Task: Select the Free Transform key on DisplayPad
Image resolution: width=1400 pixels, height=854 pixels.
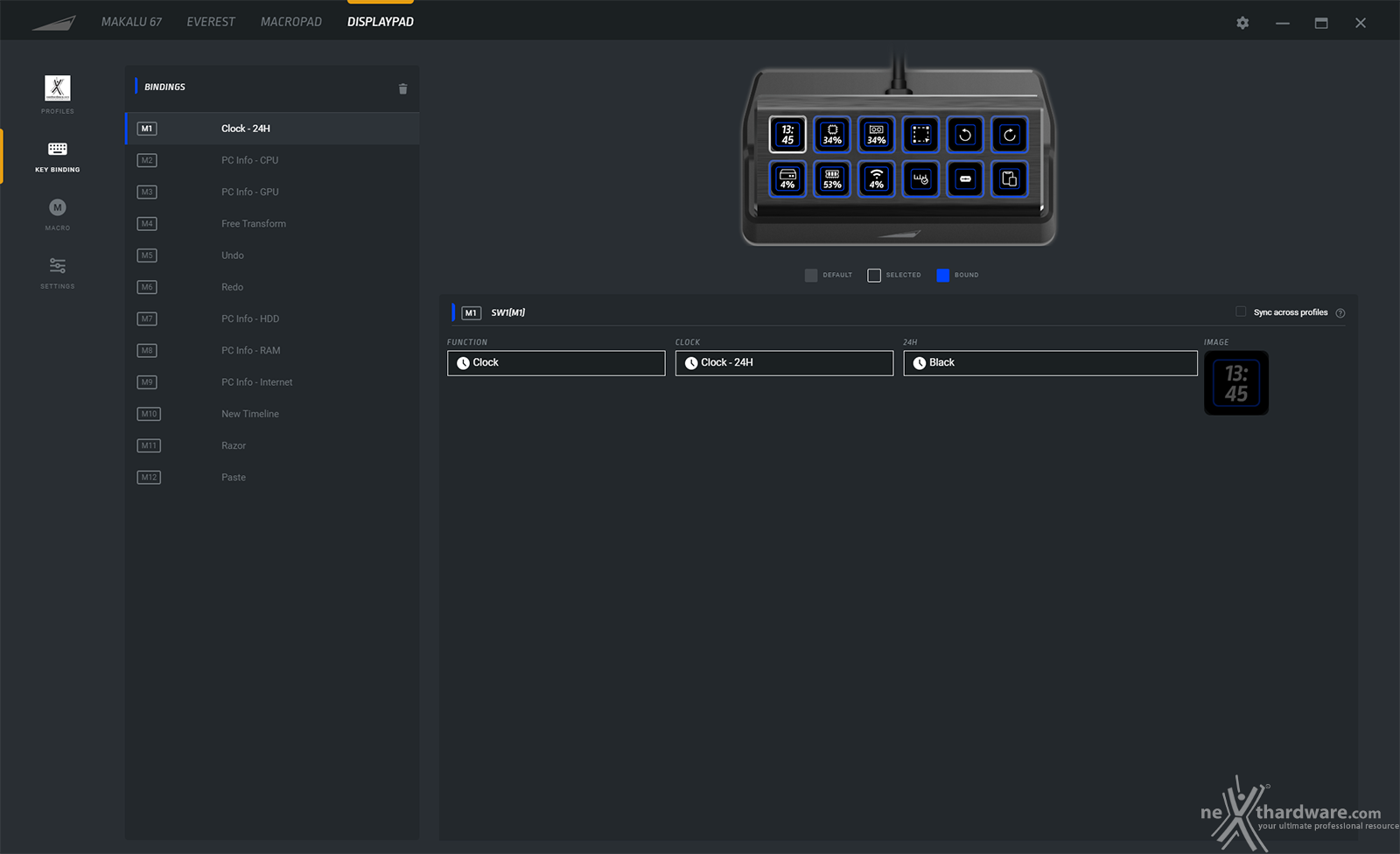Action: (x=920, y=135)
